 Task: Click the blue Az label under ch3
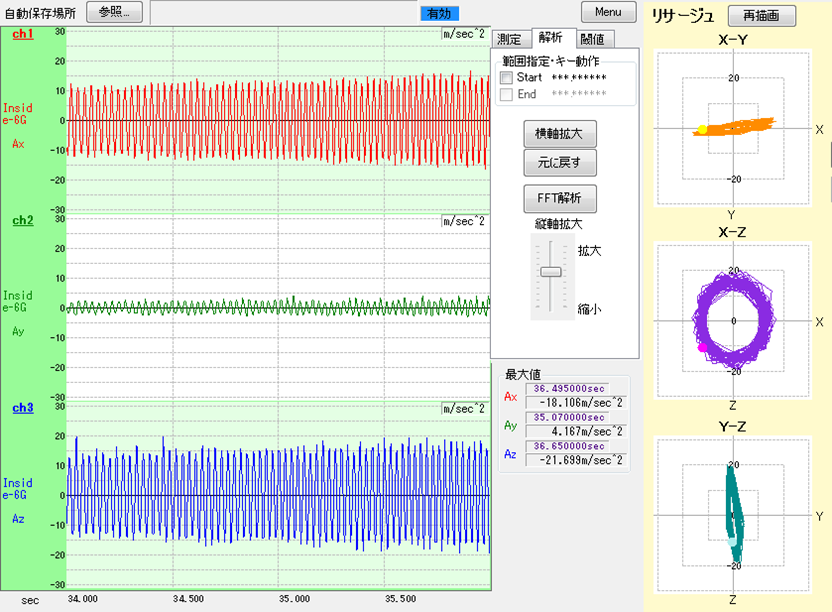[x=18, y=519]
